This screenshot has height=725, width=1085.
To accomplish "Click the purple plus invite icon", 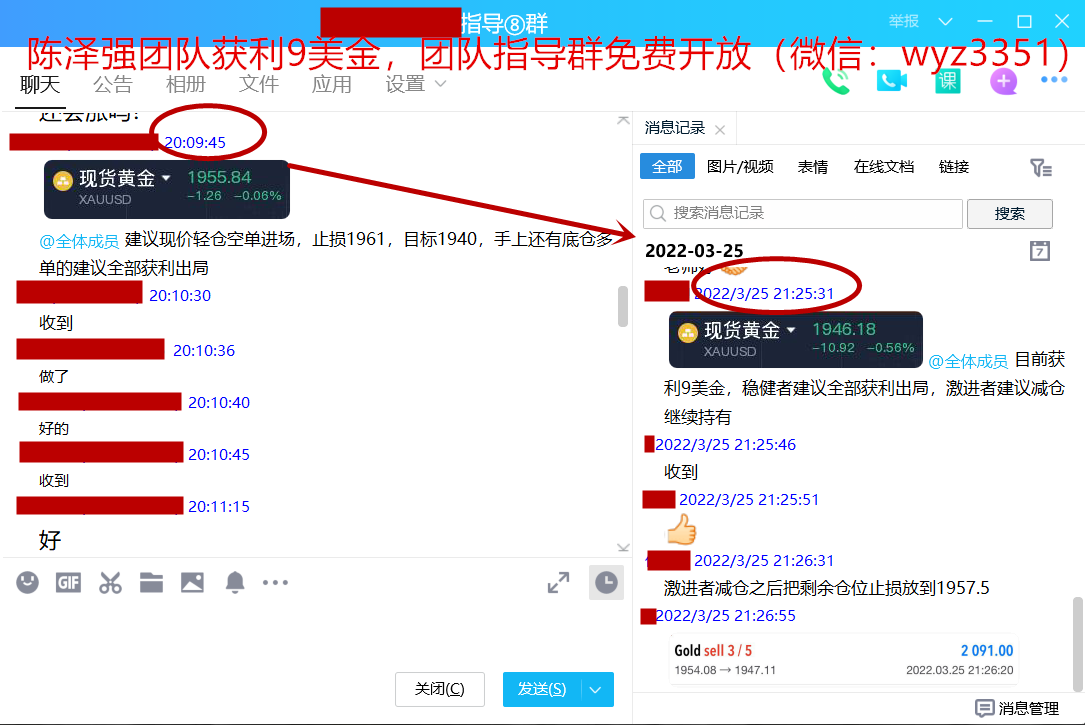I will [1003, 82].
